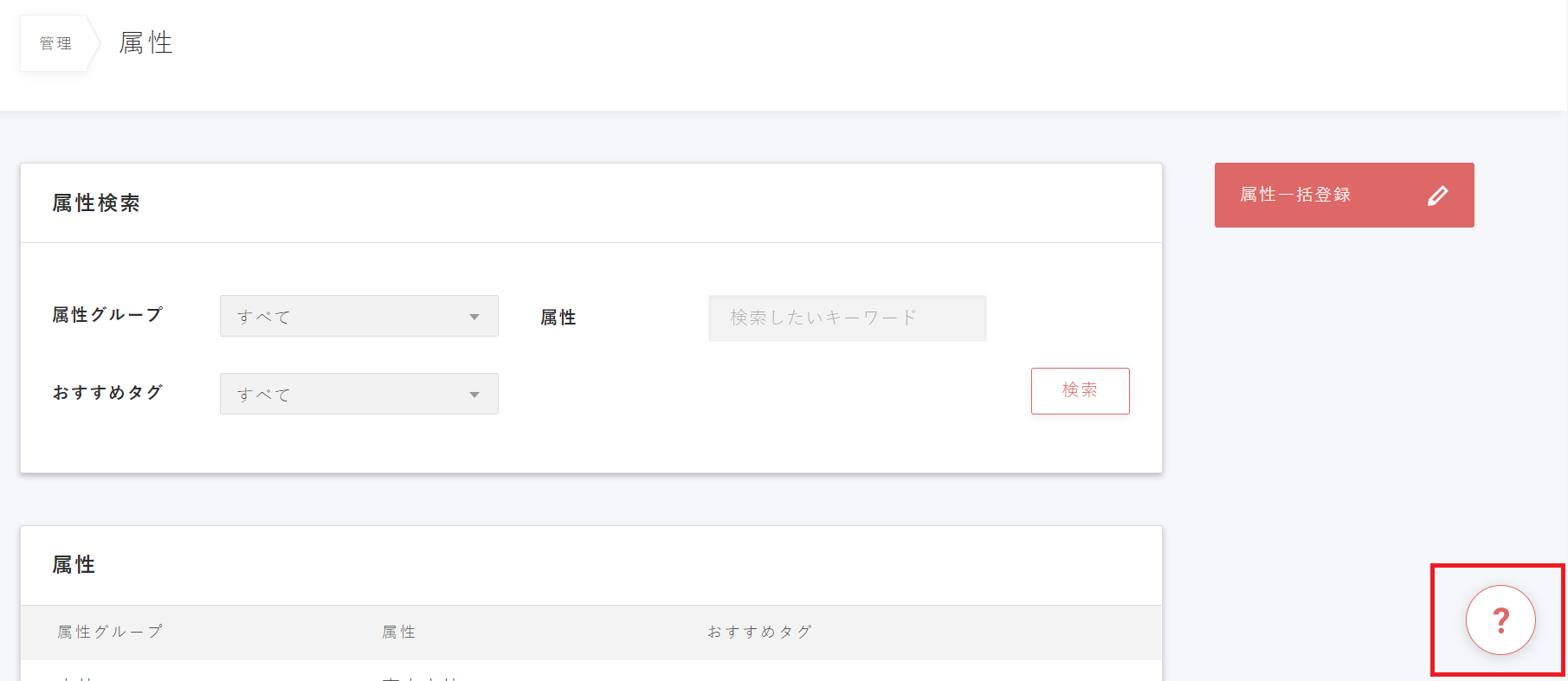
Task: Click the 属性 keyword search field
Action: point(847,318)
